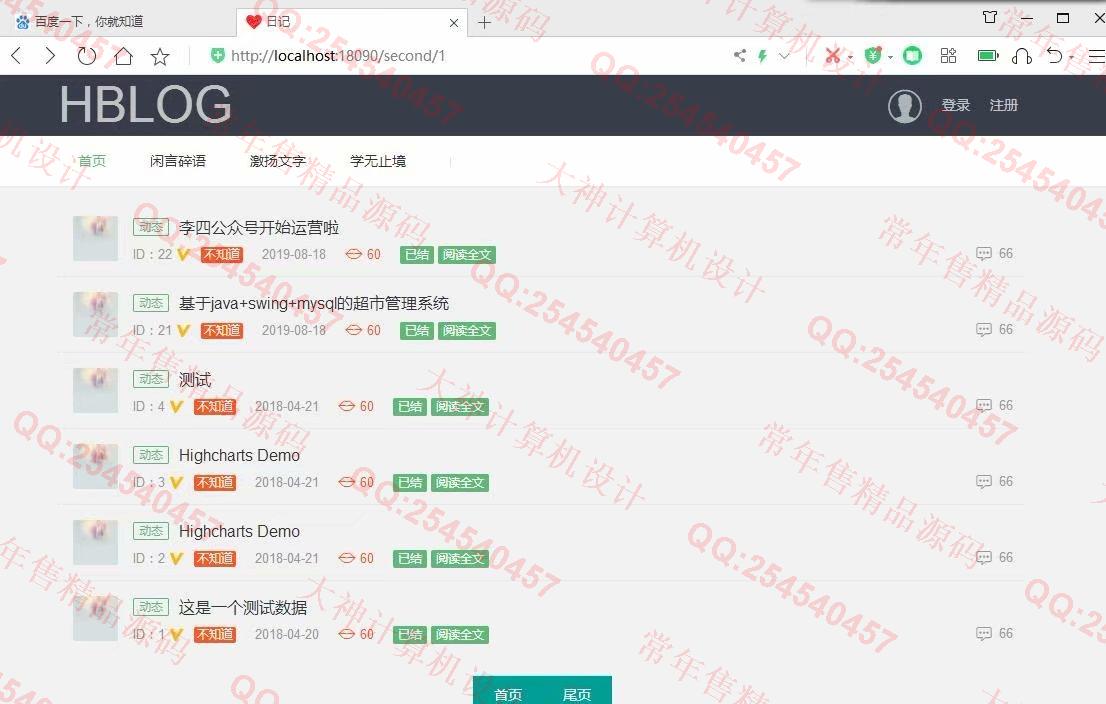The width and height of the screenshot is (1106, 704).
Task: Click the 注册 register link
Action: [1004, 105]
